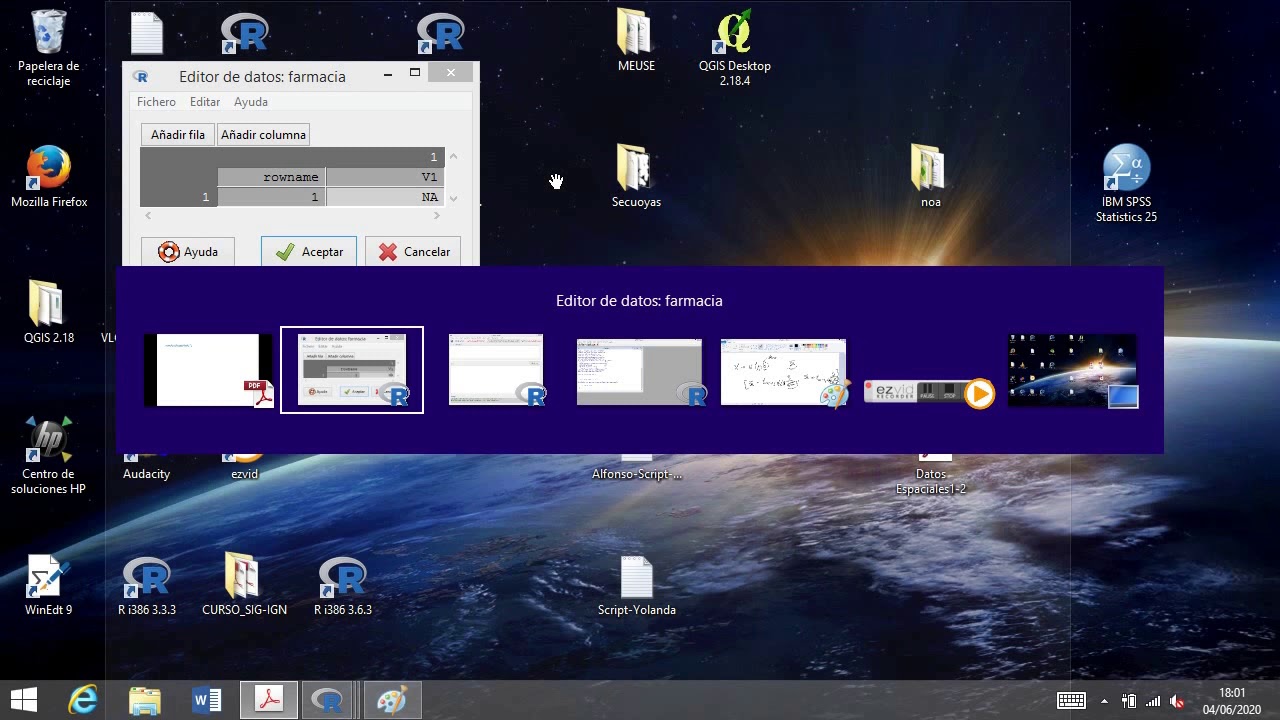Switch to Microsoft Word in the taskbar
The height and width of the screenshot is (720, 1280).
tap(207, 701)
